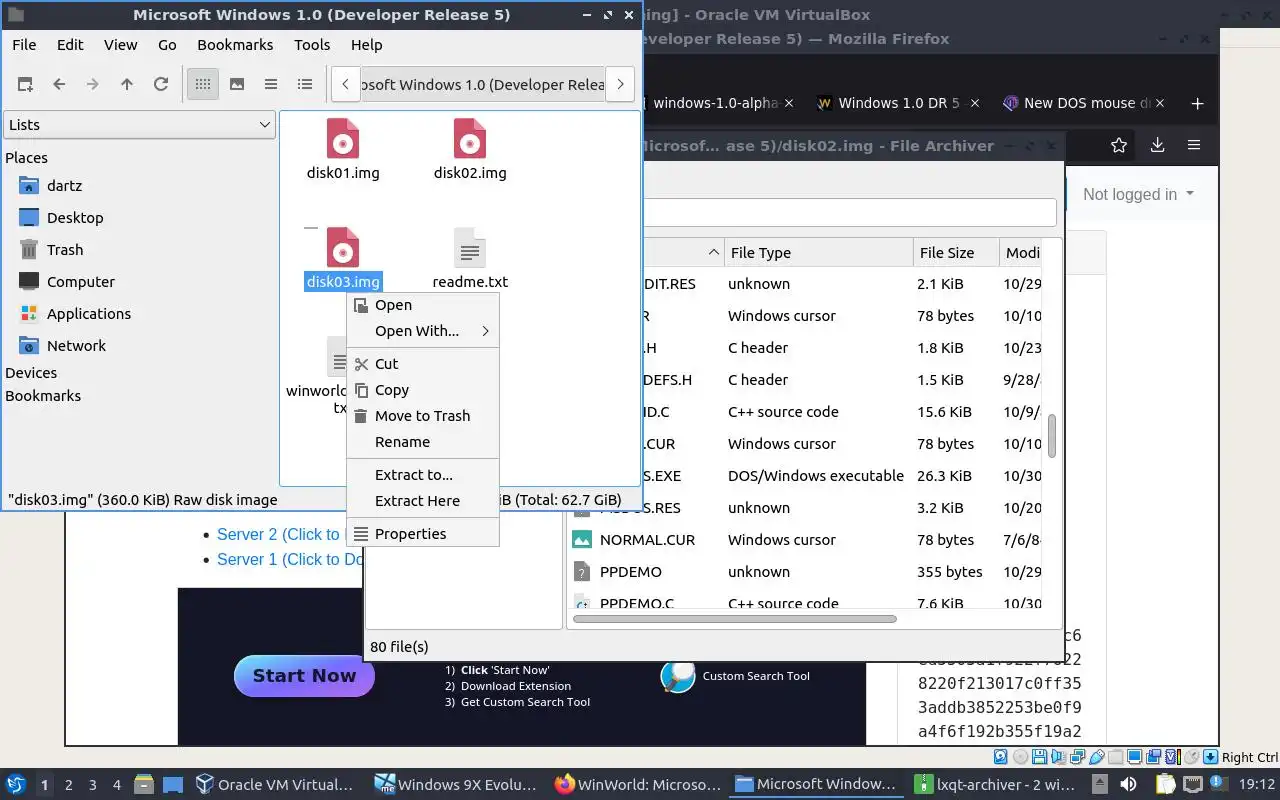Screen dimensions: 1280x800
Task: Click archiver horizontal scrollbar
Action: pos(735,619)
